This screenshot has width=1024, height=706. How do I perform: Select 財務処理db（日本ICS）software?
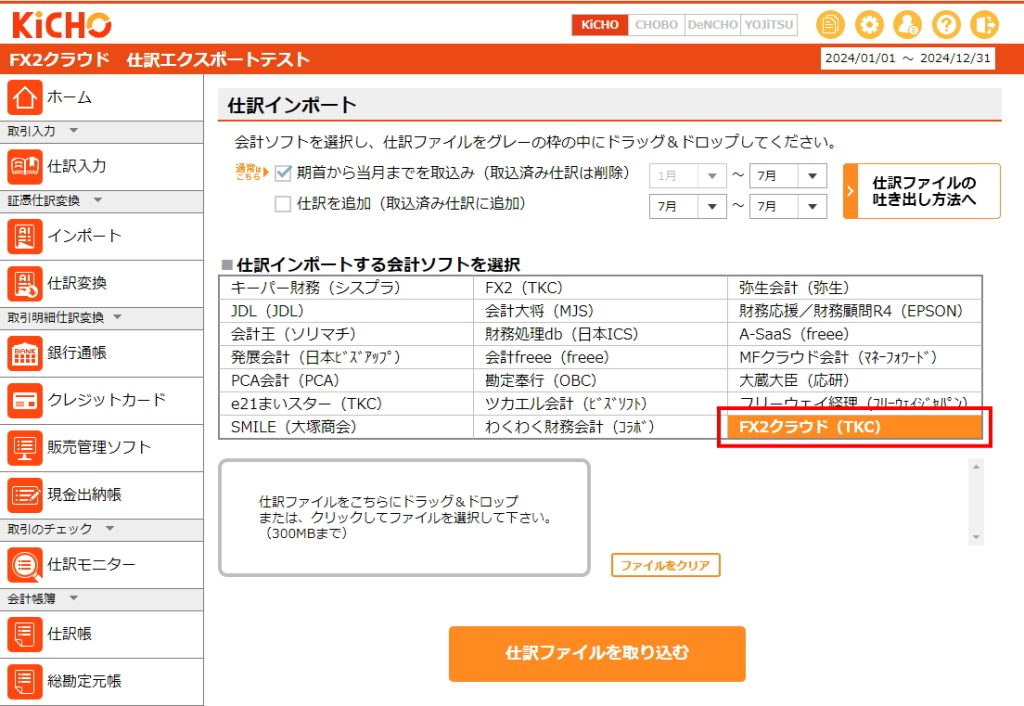[x=600, y=334]
